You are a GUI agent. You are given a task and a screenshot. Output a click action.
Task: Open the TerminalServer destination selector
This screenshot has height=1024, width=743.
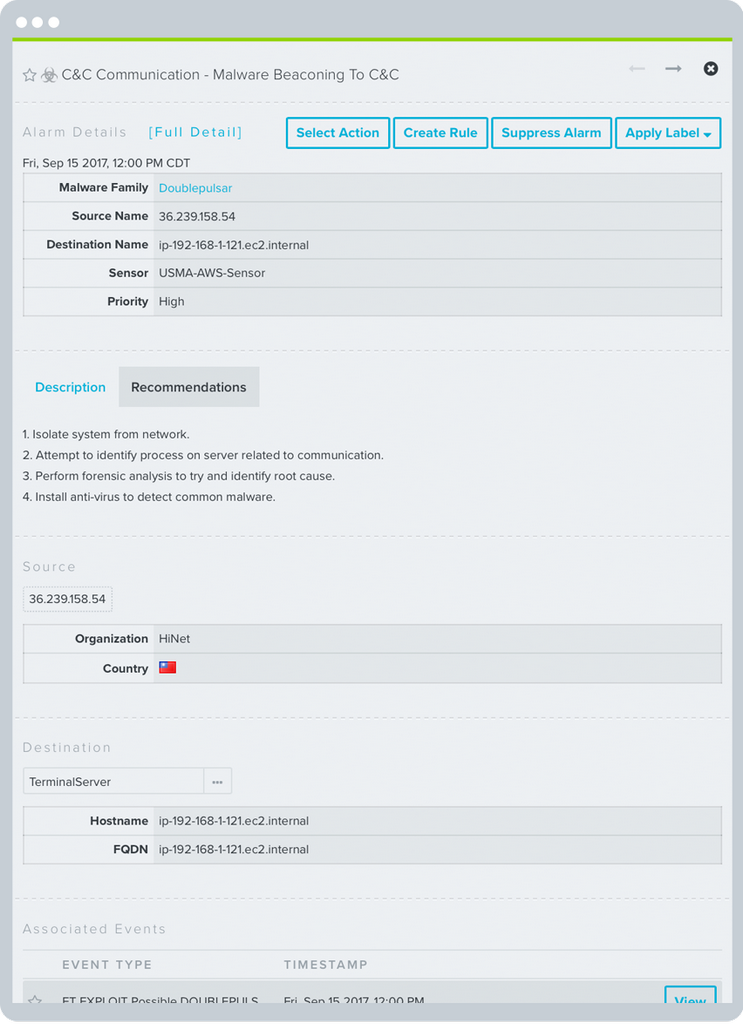coord(112,781)
